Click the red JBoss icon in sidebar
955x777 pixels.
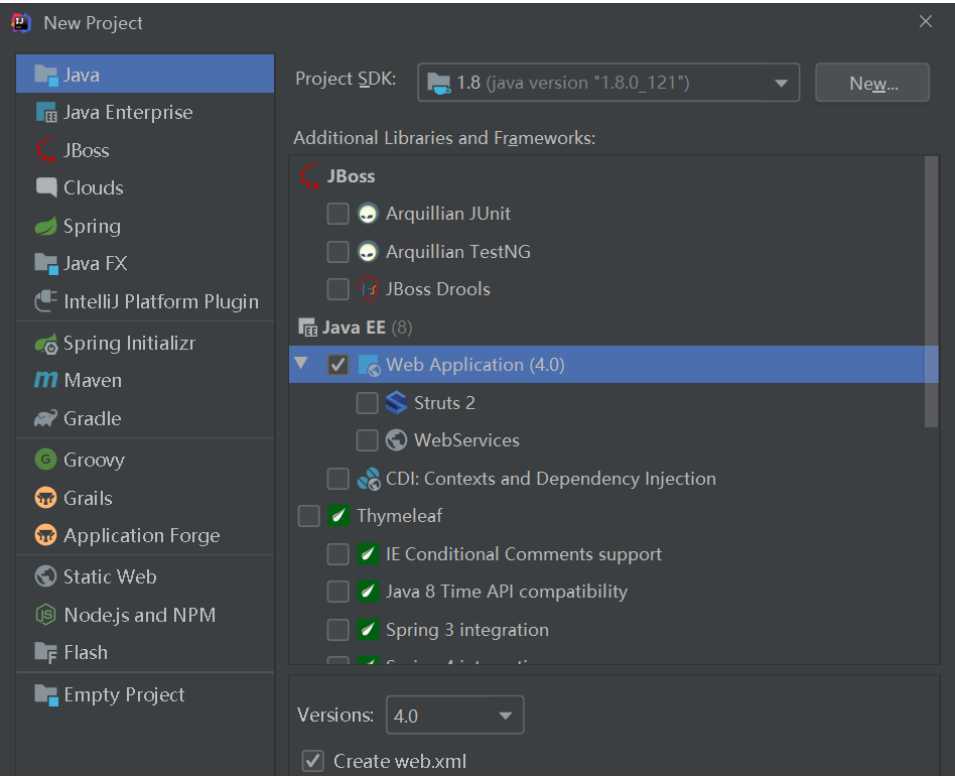click(46, 150)
